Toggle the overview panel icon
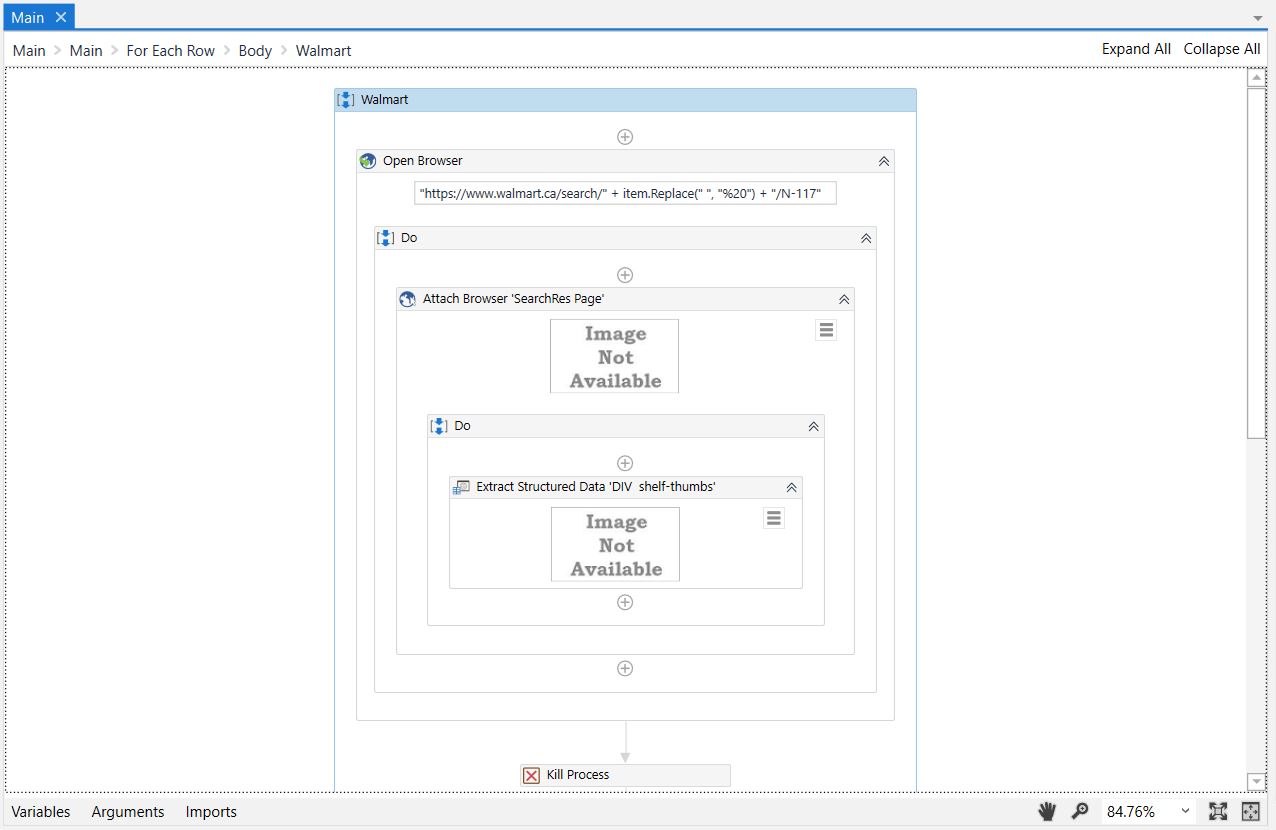Image resolution: width=1276 pixels, height=830 pixels. (x=1251, y=811)
